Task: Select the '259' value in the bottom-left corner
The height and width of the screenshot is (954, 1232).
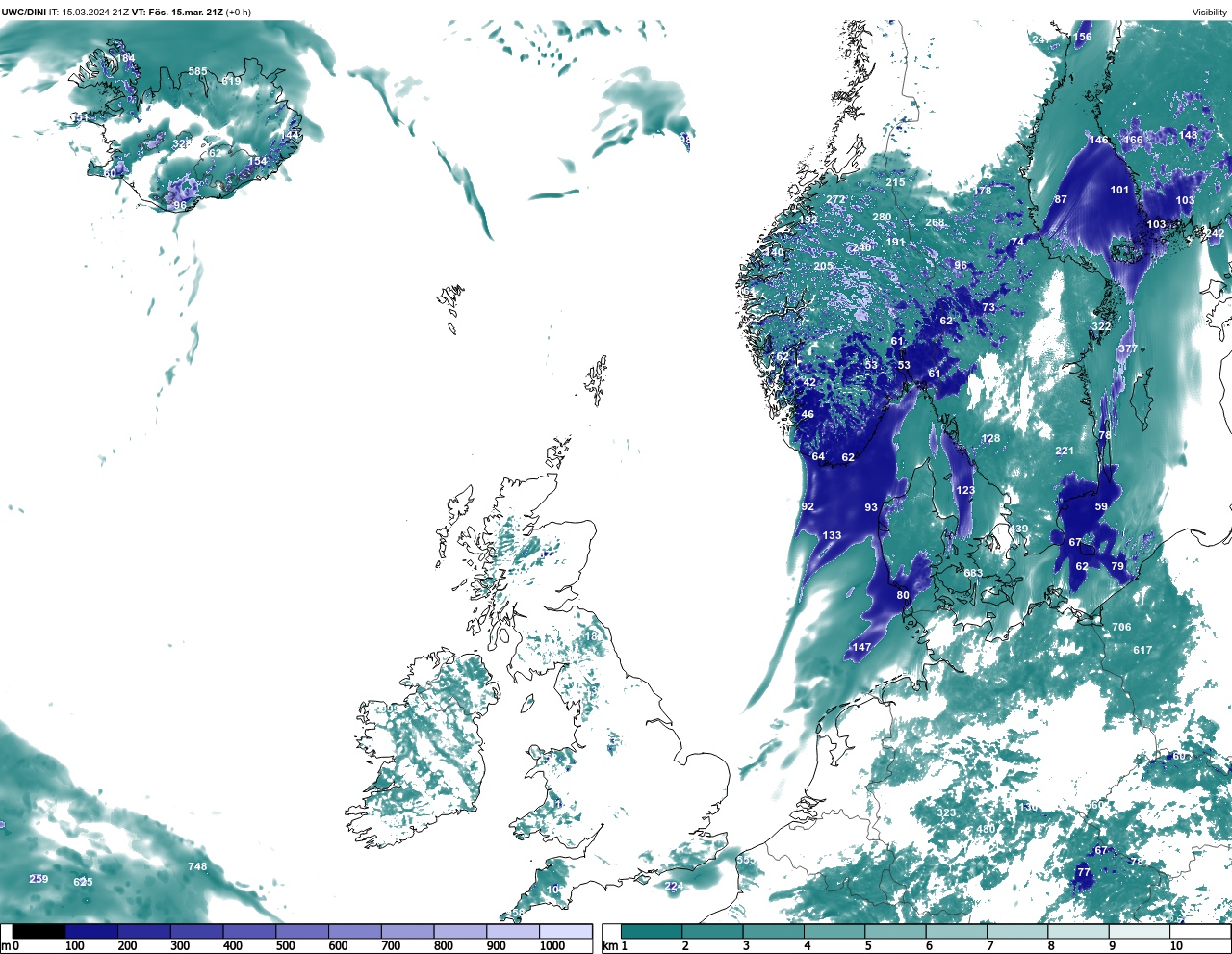Action: click(38, 879)
